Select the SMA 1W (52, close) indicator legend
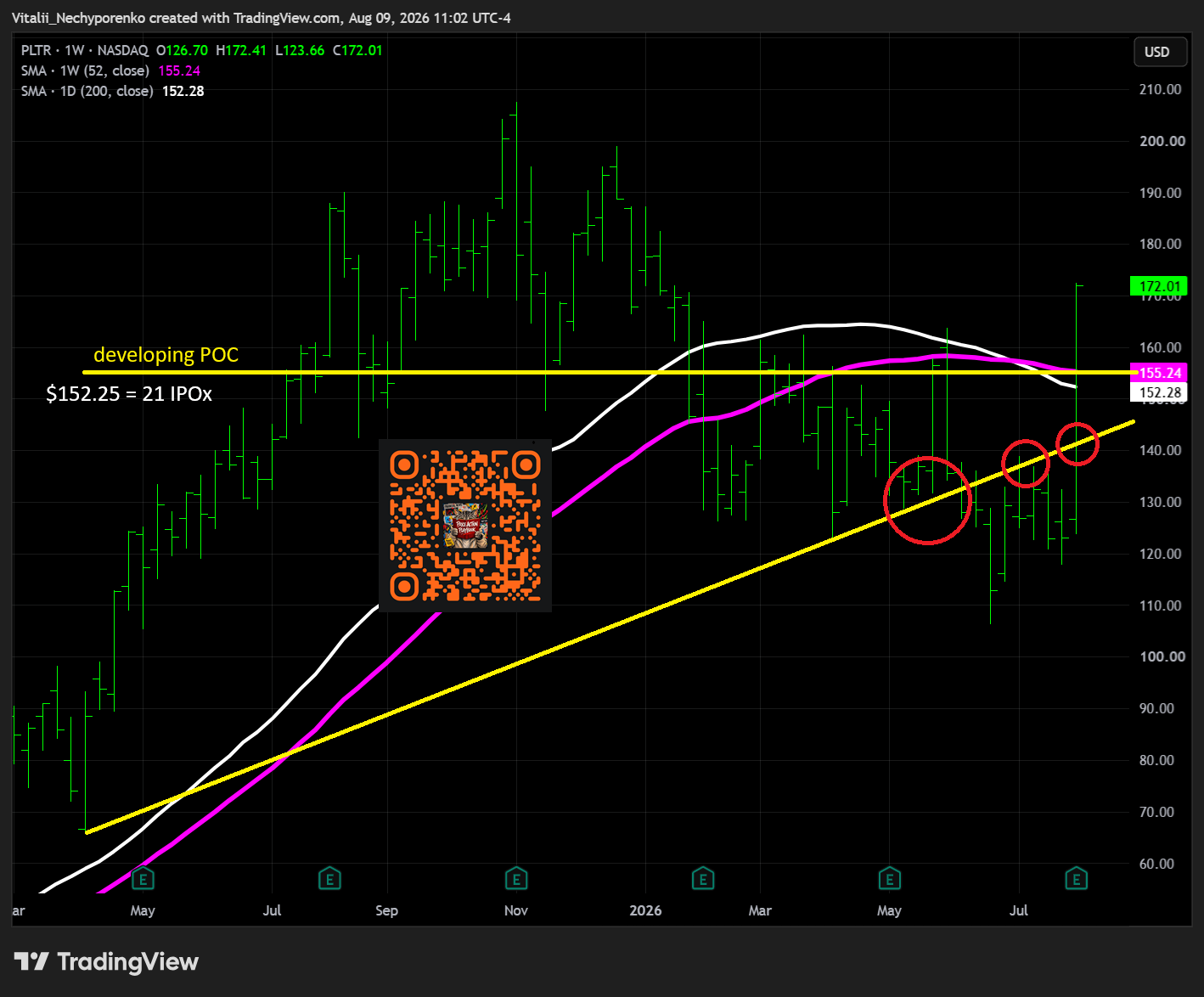Image resolution: width=1204 pixels, height=997 pixels. click(x=85, y=70)
